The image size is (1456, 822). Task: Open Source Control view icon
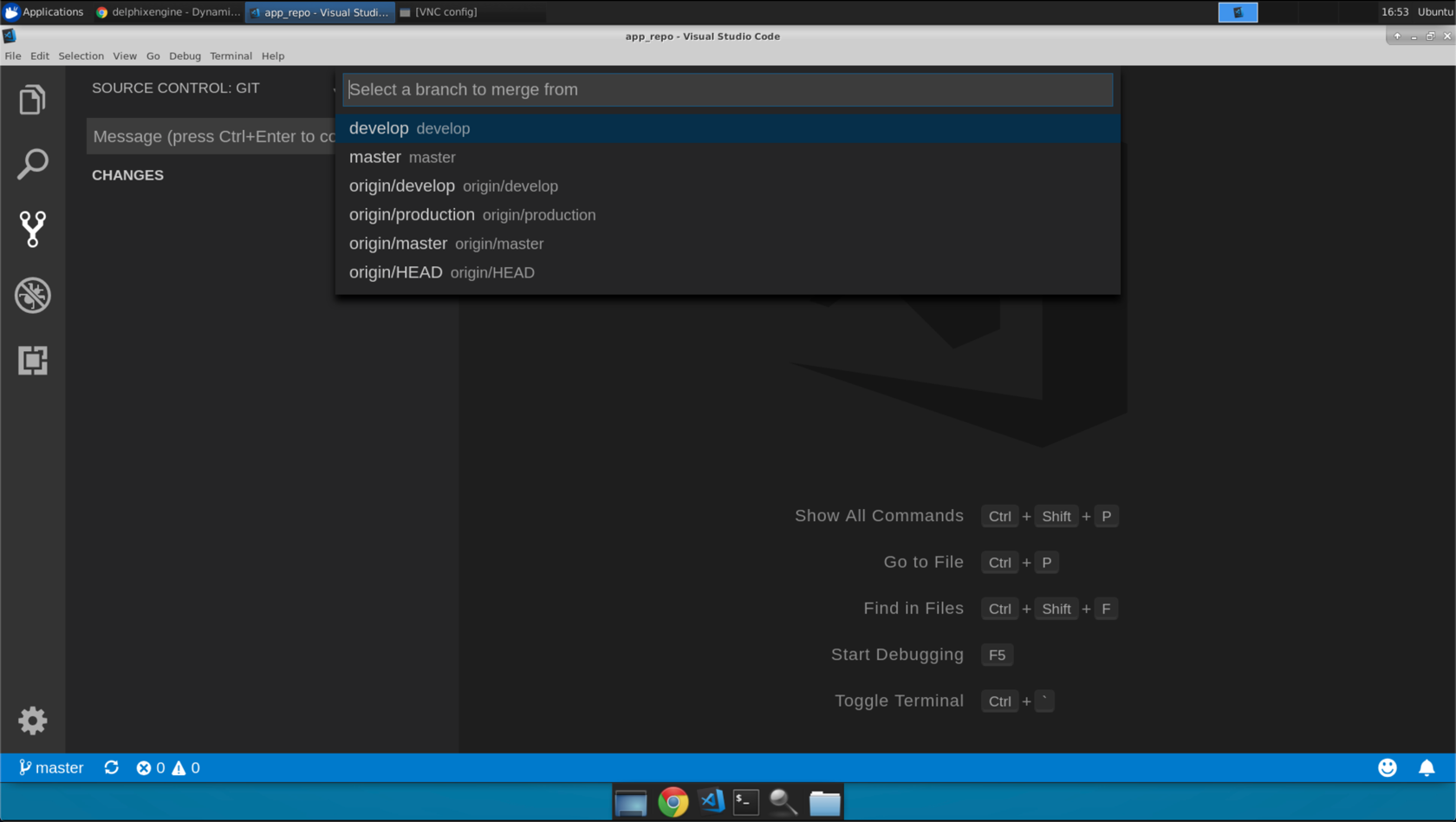click(32, 229)
